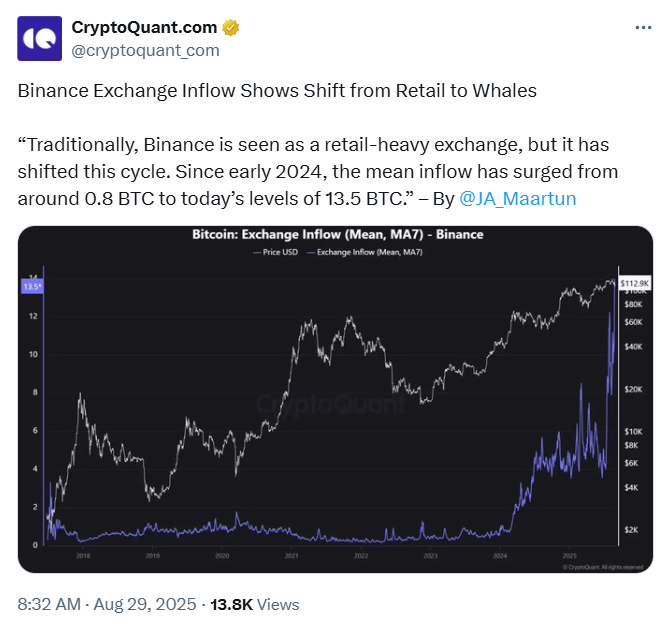Viewport: 666px width, 619px height.
Task: Click the CryptoQuant profile avatar logo
Action: [x=40, y=39]
